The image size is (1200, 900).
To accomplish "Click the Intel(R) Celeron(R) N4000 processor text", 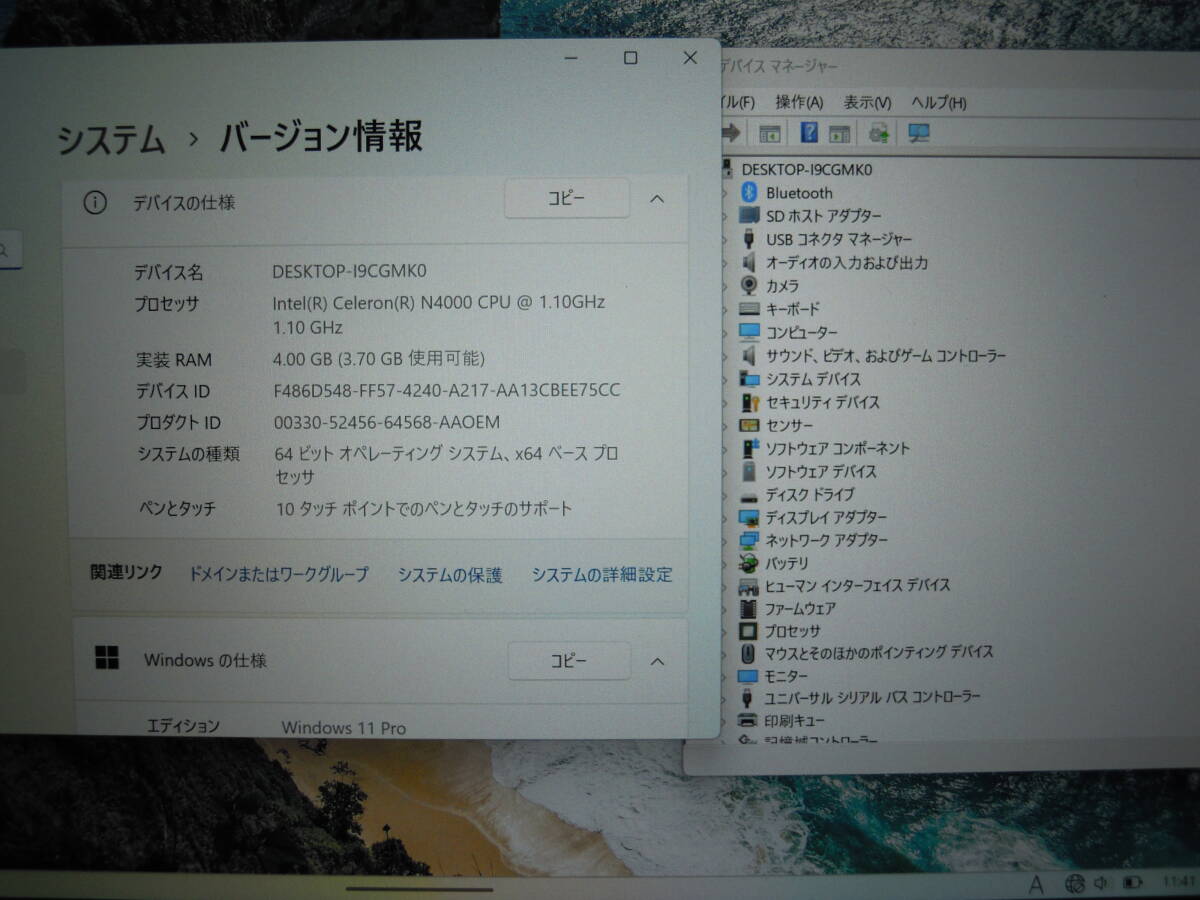I will pos(439,302).
